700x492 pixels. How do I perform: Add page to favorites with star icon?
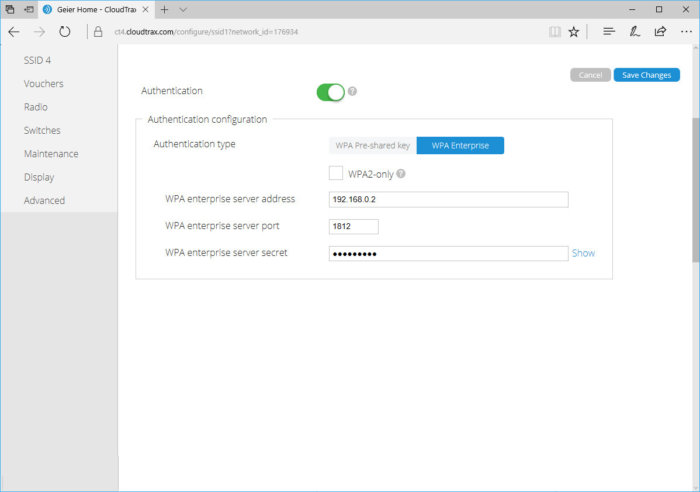[x=574, y=32]
